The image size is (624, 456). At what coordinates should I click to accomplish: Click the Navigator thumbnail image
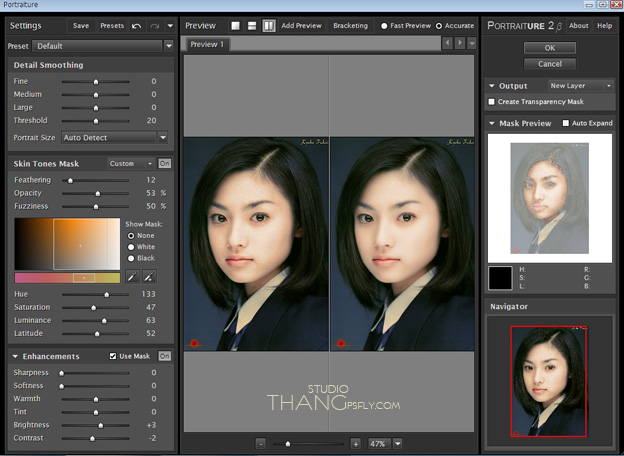(548, 381)
